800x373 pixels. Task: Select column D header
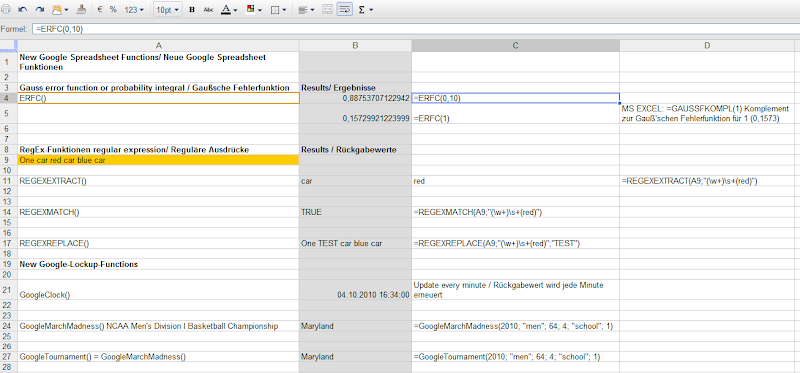[x=707, y=45]
